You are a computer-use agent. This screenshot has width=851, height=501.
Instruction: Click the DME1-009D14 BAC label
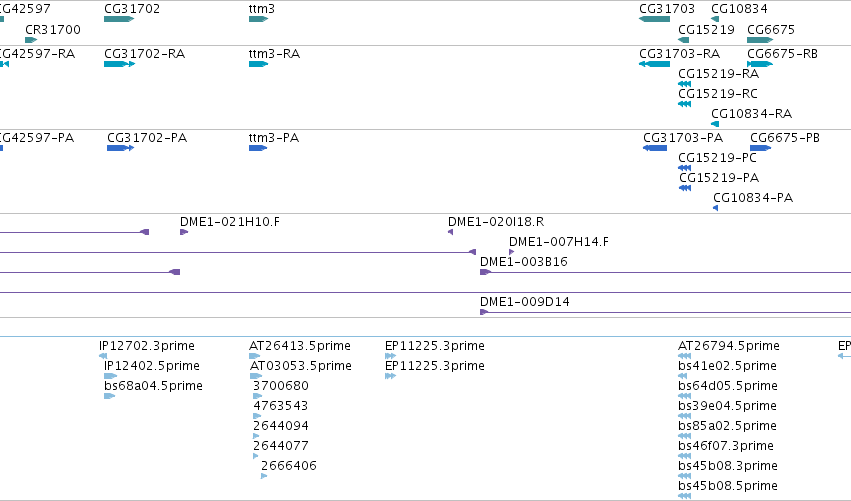pyautogui.click(x=525, y=302)
